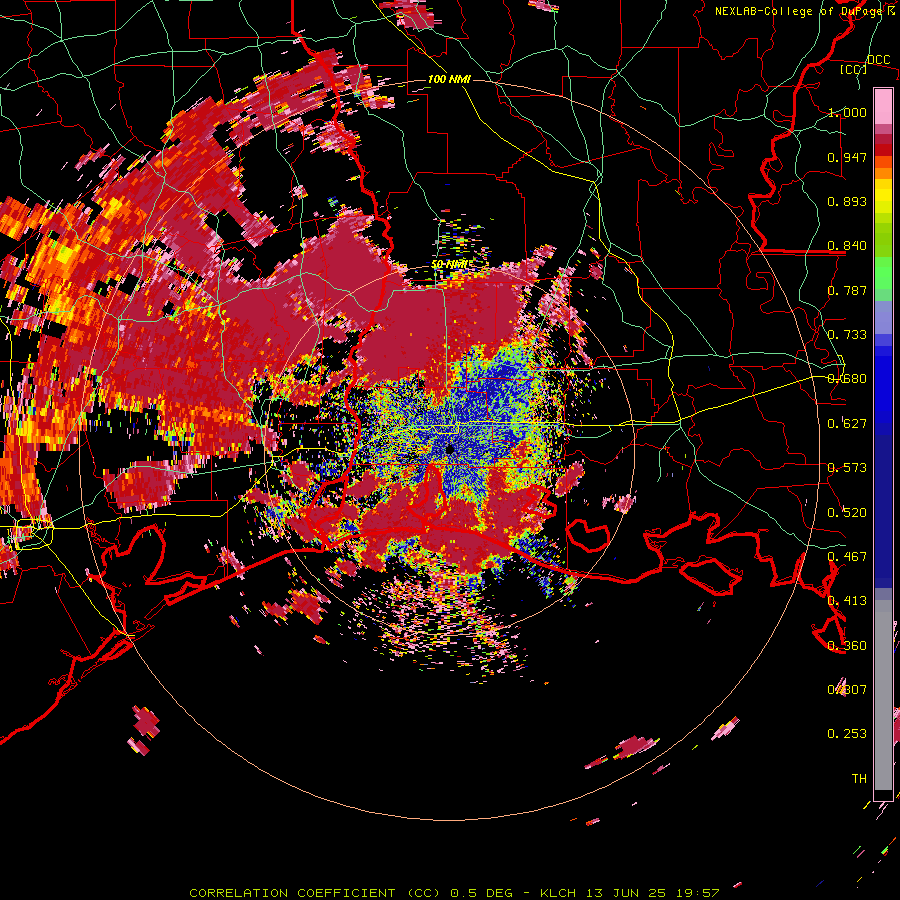Image resolution: width=900 pixels, height=900 pixels.
Task: Select the 0.467 legend value
Action: pos(847,557)
